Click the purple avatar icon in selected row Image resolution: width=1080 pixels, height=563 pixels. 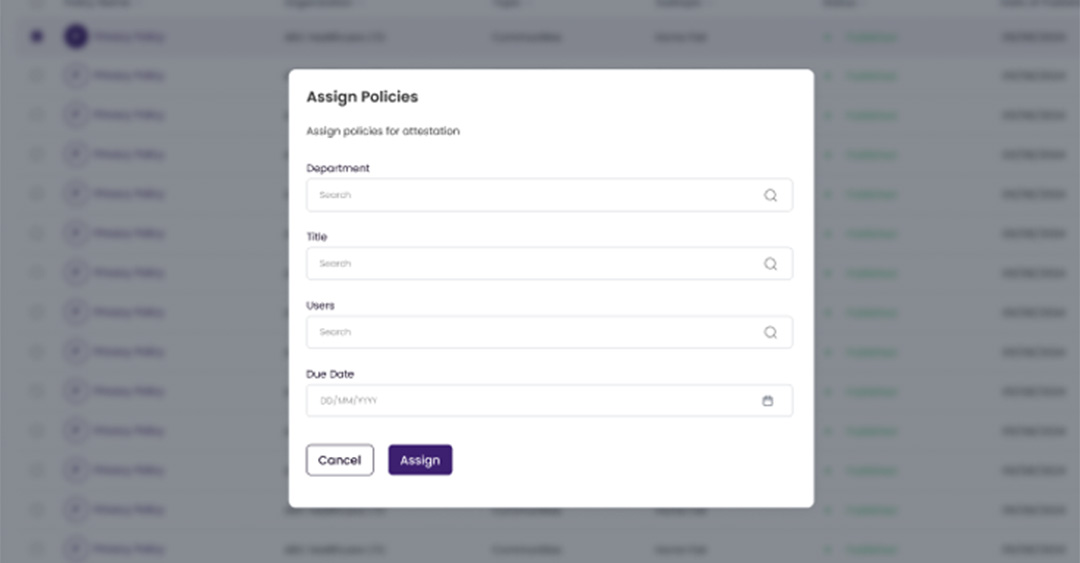point(76,37)
